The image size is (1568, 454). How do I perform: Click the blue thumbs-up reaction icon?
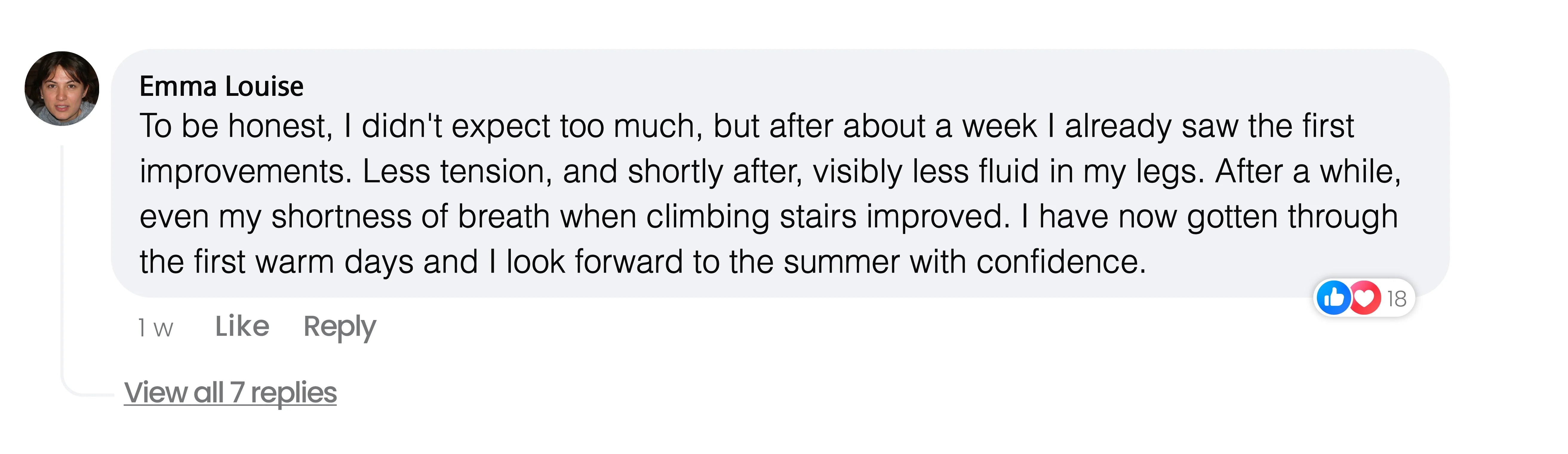pyautogui.click(x=1333, y=298)
